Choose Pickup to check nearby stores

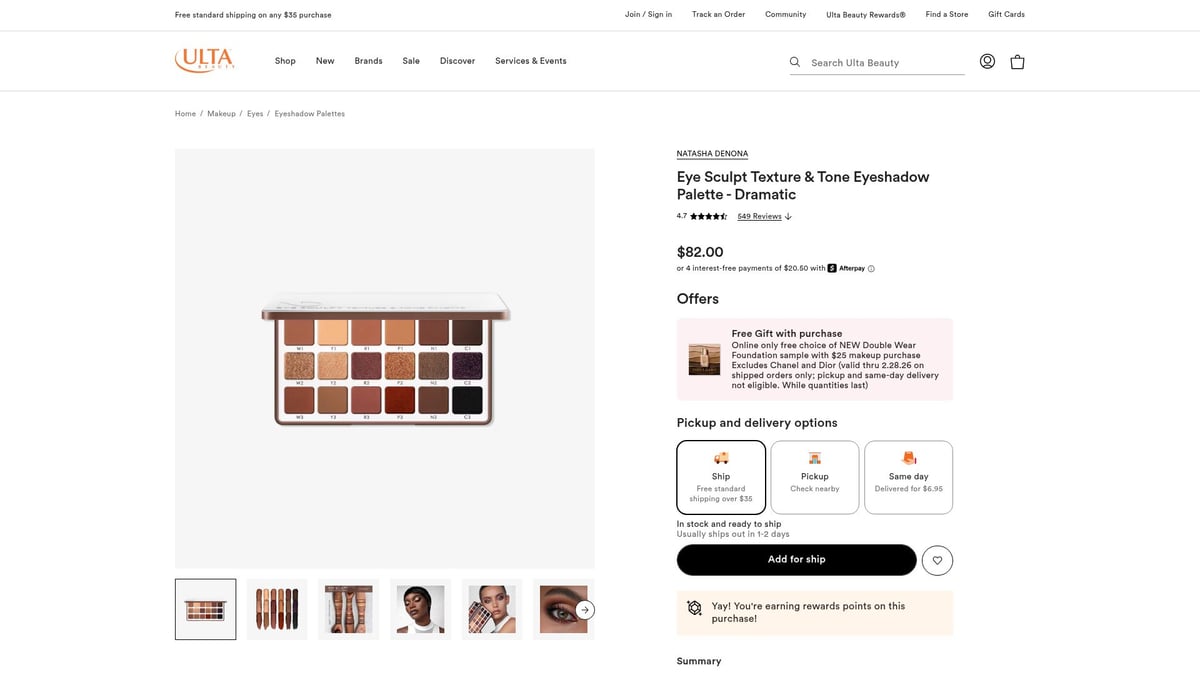pos(814,476)
